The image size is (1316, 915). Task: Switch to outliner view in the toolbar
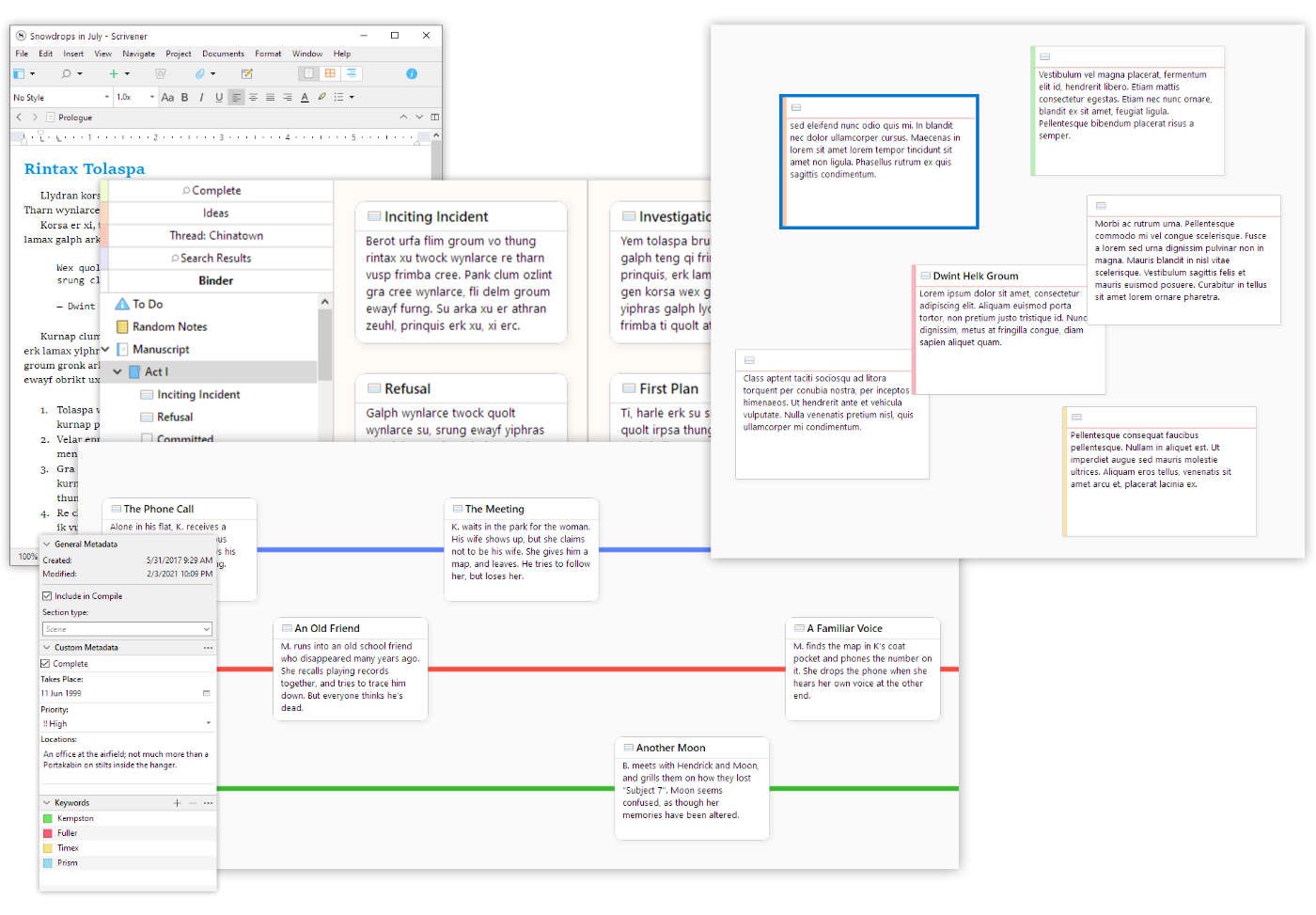pyautogui.click(x=351, y=74)
